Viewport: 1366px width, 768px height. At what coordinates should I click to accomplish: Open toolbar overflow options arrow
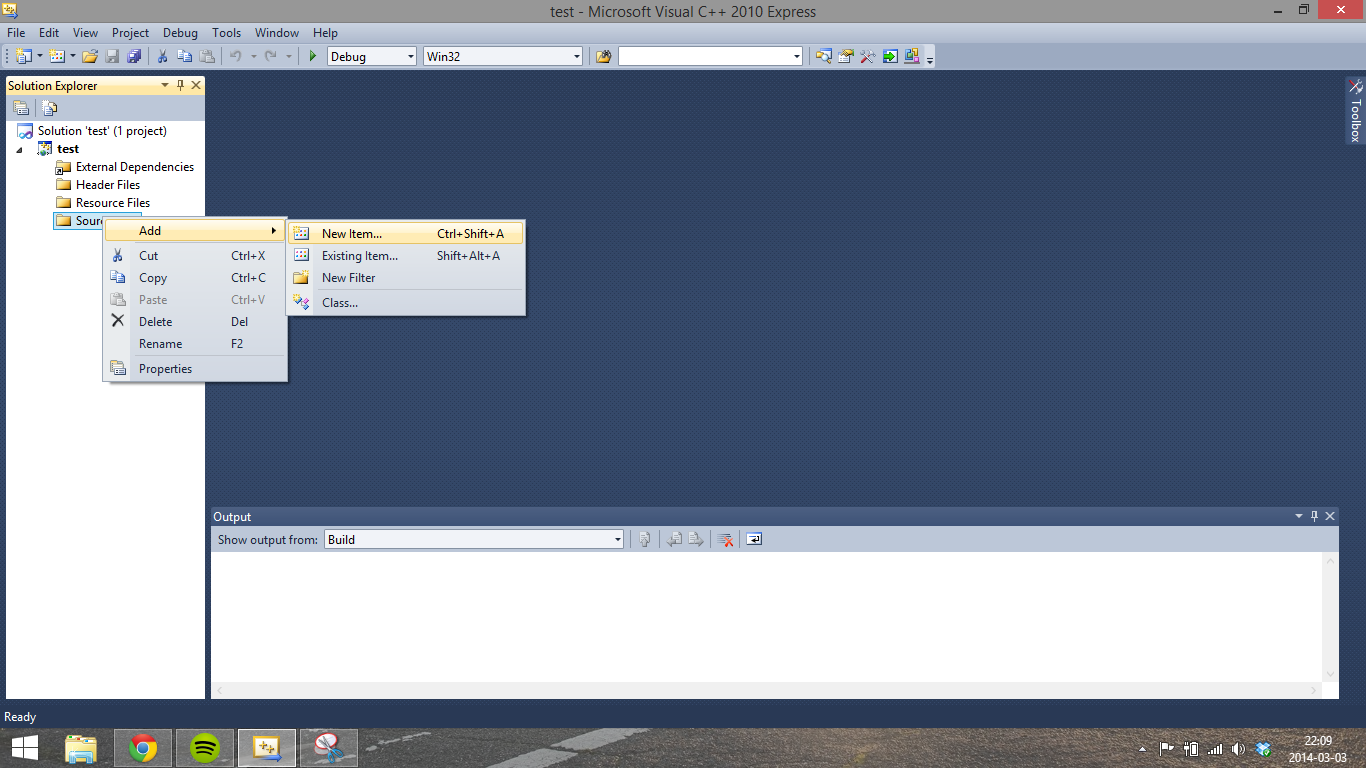[930, 60]
